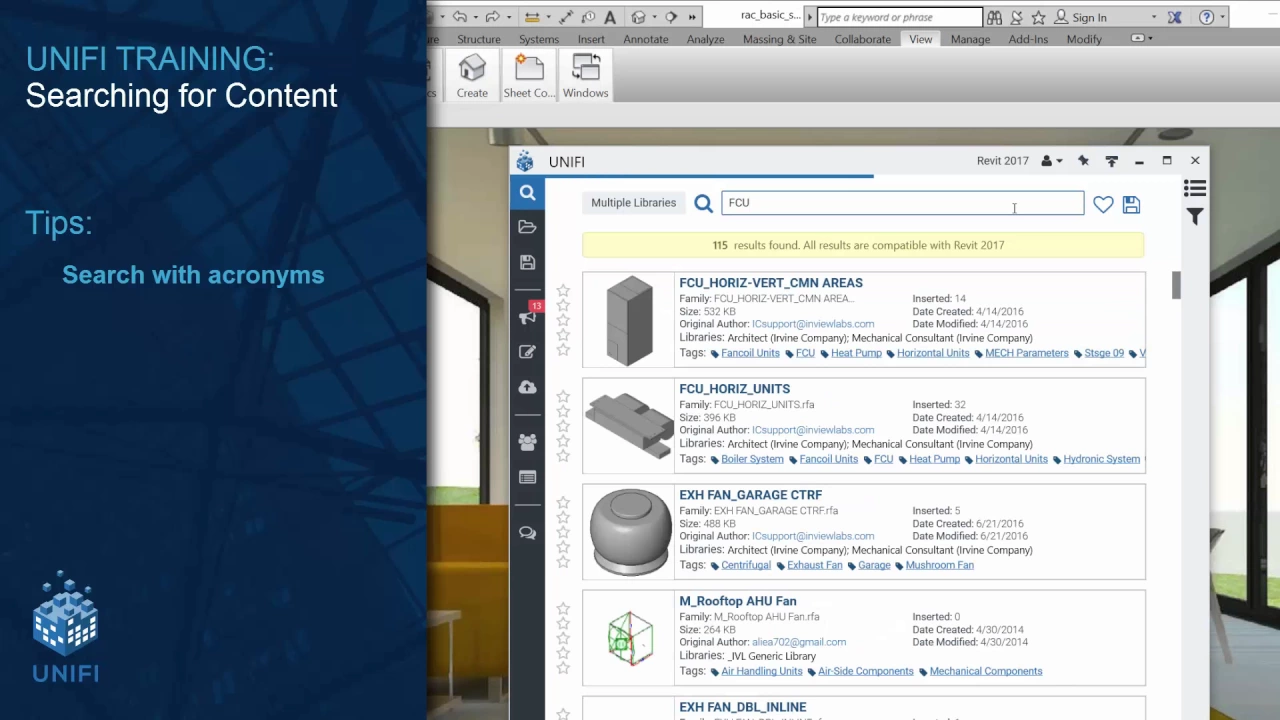This screenshot has width=1280, height=720.
Task: Expand the Undo history dropdown arrow
Action: click(475, 17)
